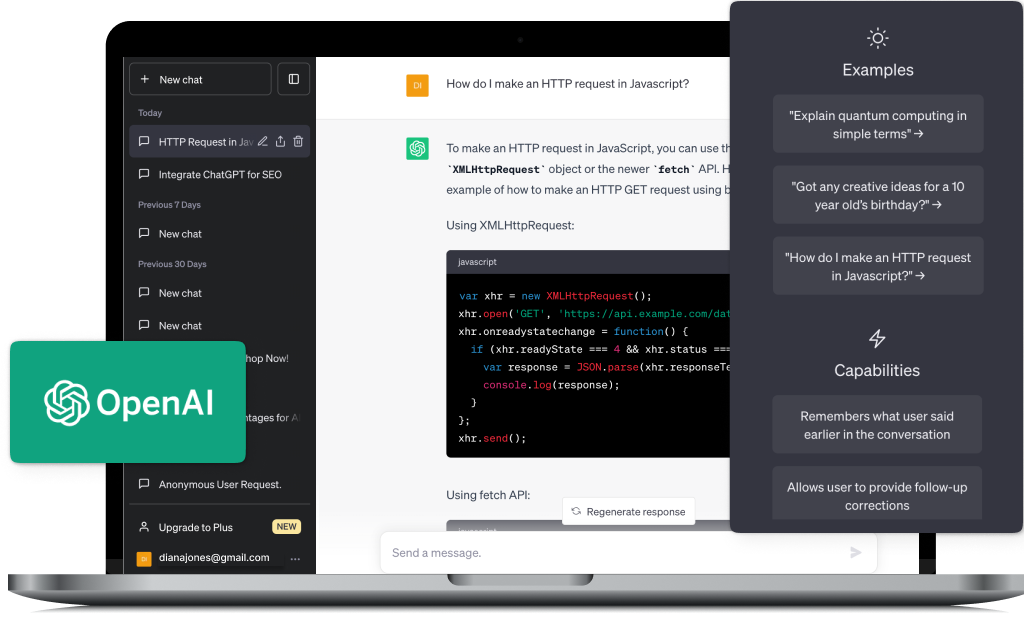
Task: Click the DI avatar beside the email
Action: [x=144, y=559]
